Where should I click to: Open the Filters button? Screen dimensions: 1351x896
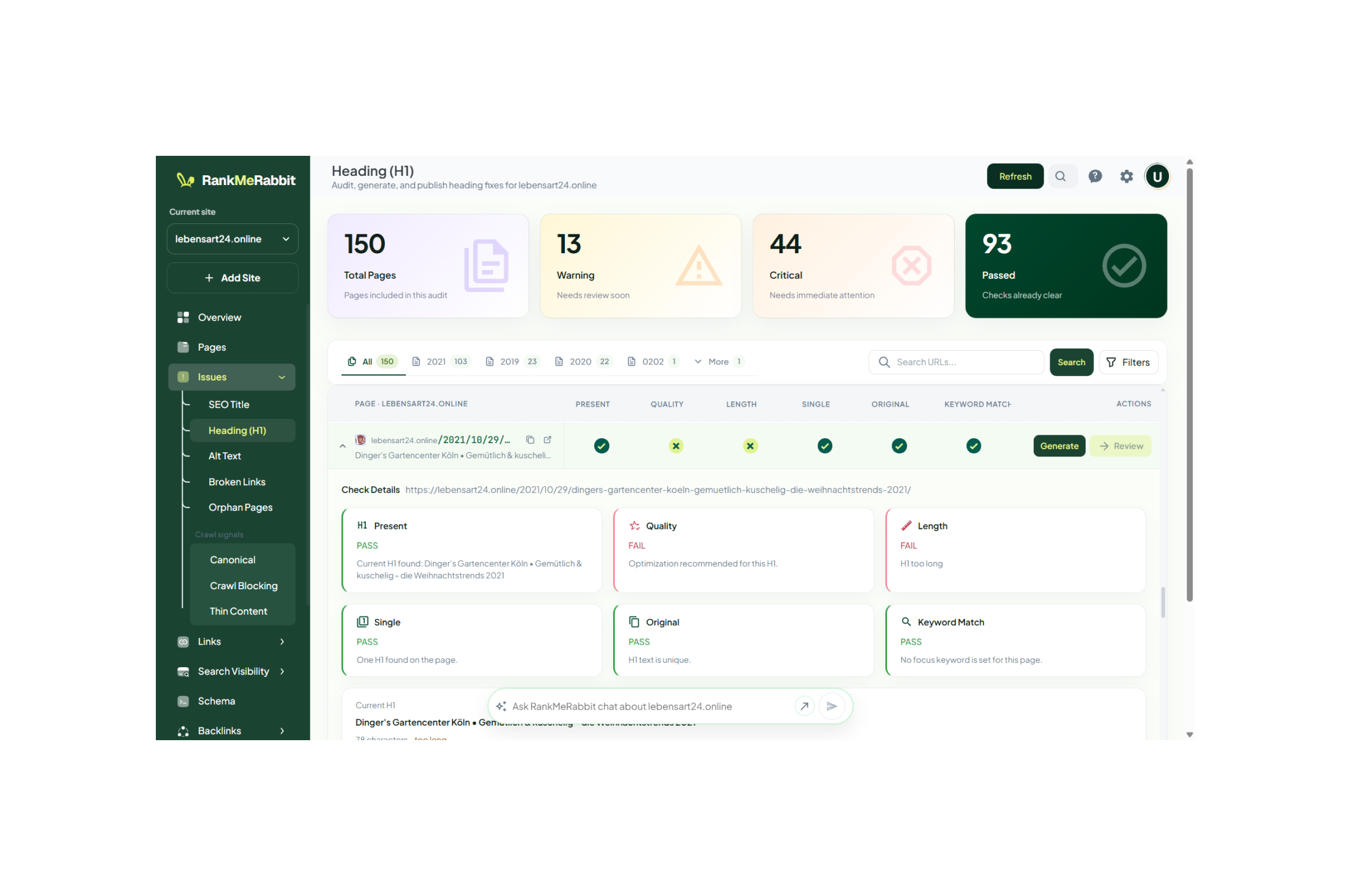point(1128,362)
